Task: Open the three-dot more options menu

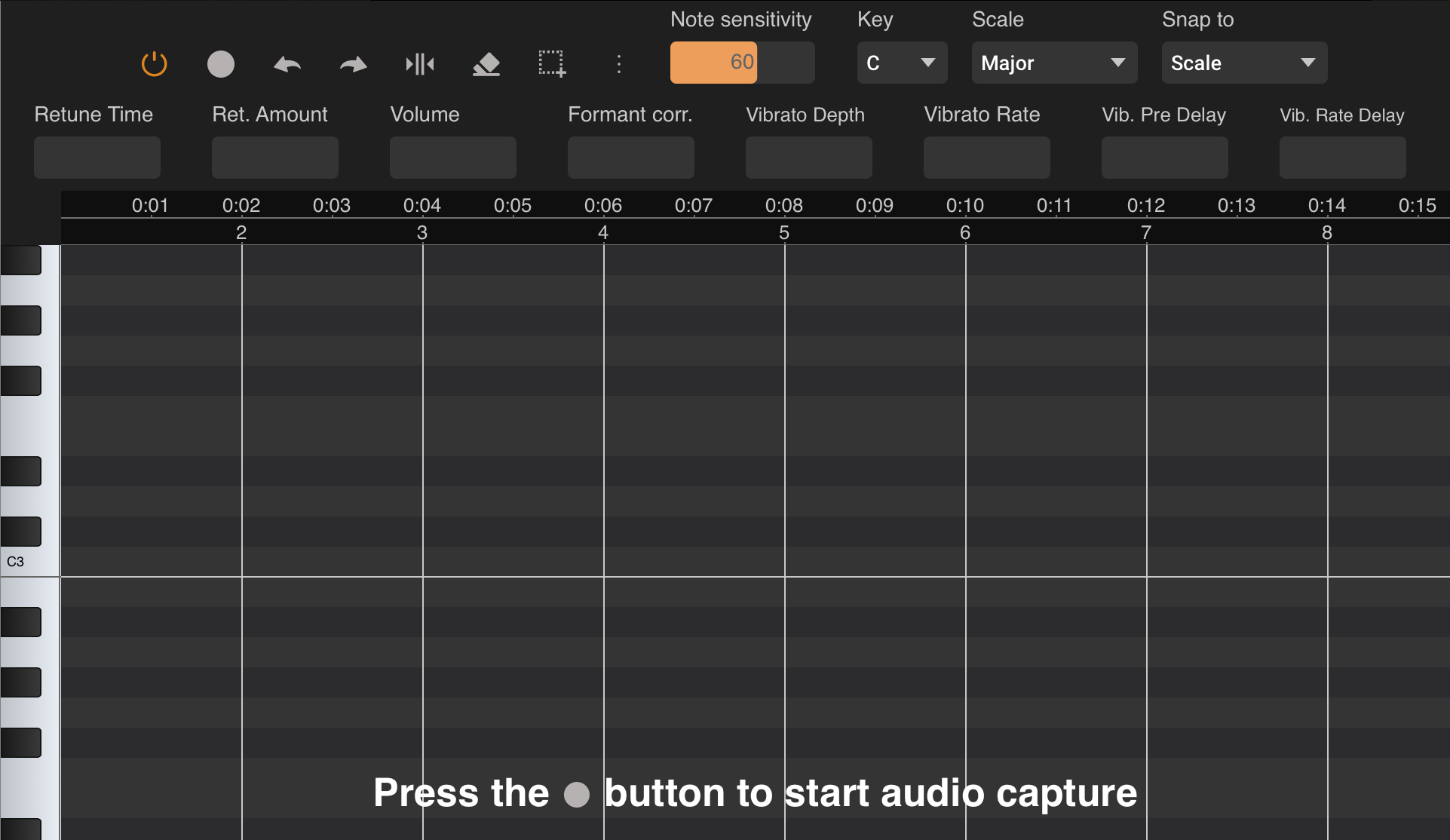Action: (619, 64)
